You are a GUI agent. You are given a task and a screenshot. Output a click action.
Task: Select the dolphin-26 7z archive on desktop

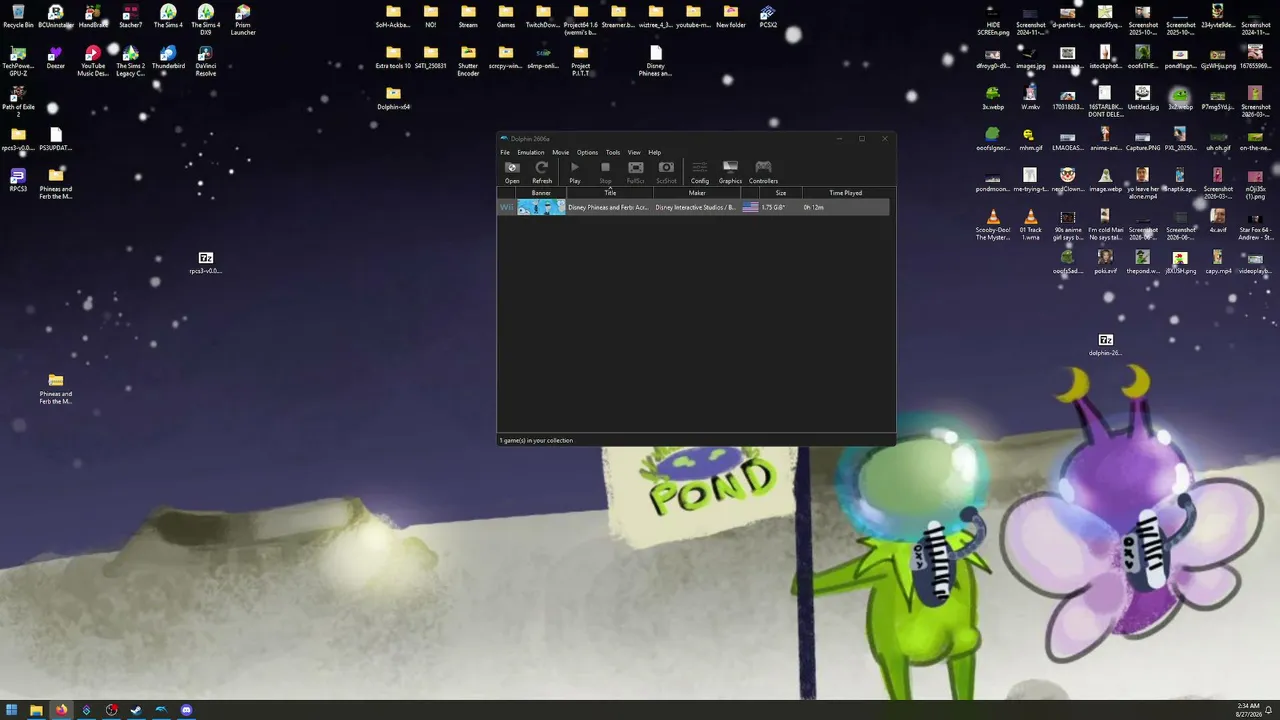point(1105,345)
